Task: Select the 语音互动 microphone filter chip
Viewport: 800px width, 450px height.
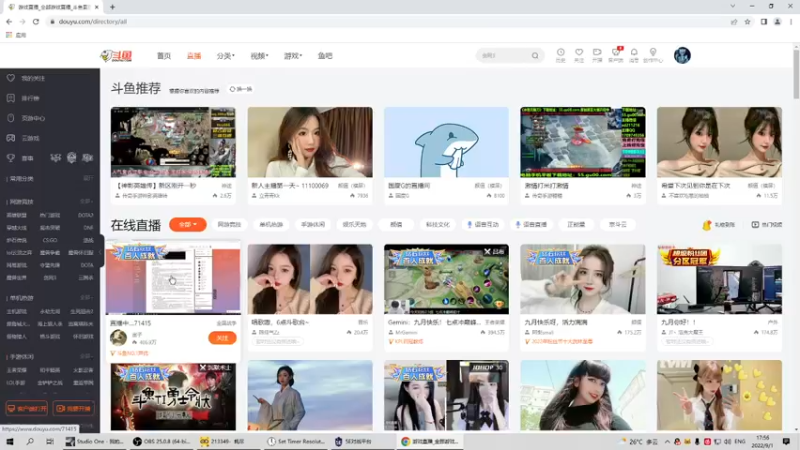Action: [483, 224]
